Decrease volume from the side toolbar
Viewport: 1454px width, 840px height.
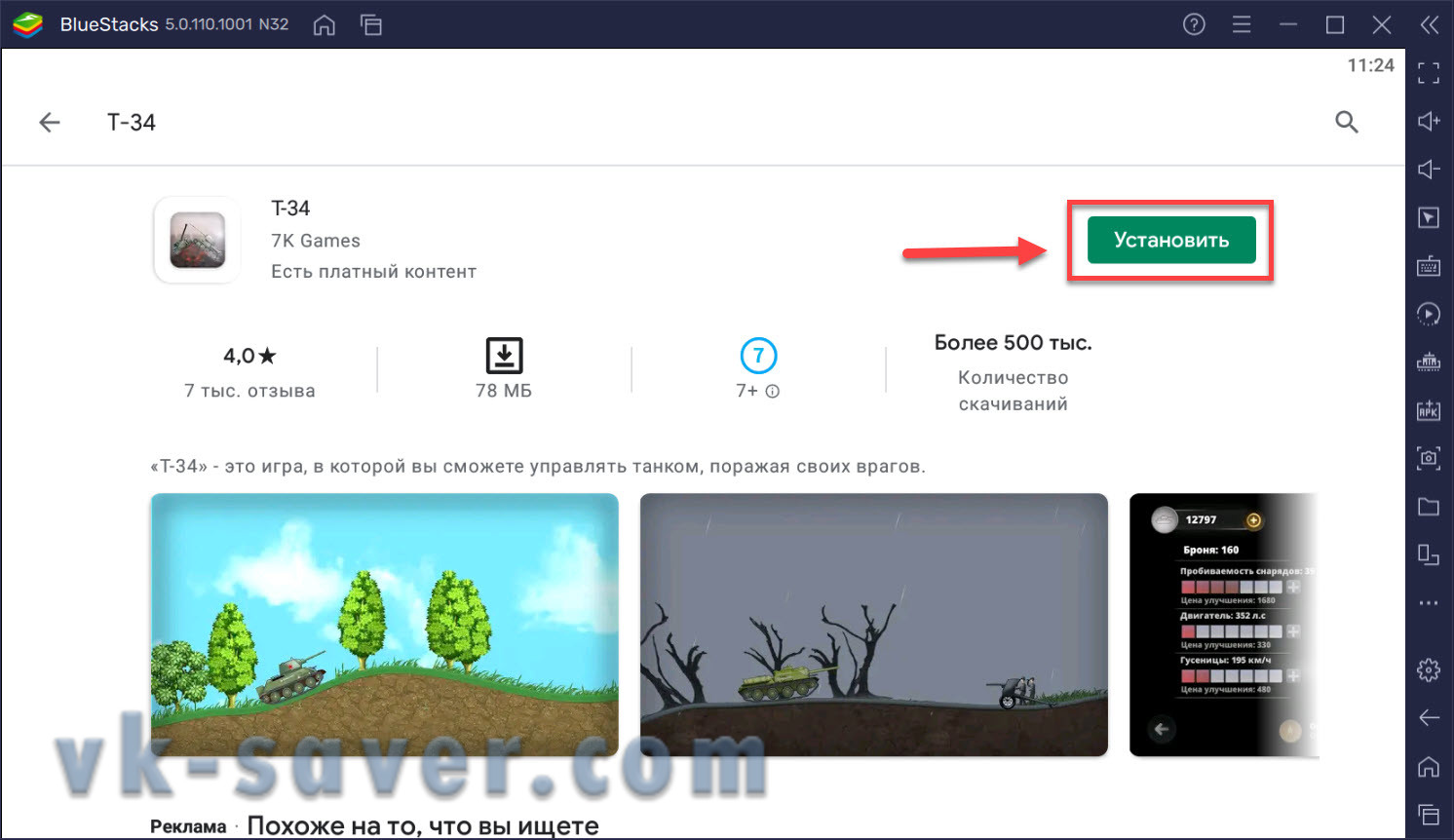[x=1429, y=170]
